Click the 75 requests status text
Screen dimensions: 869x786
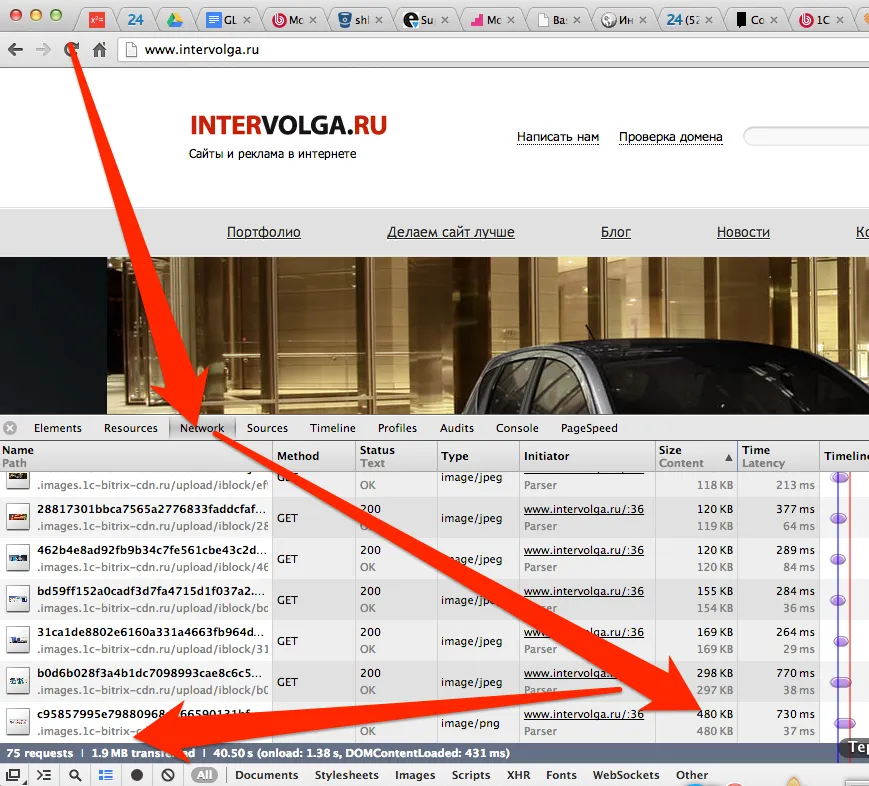[x=39, y=753]
